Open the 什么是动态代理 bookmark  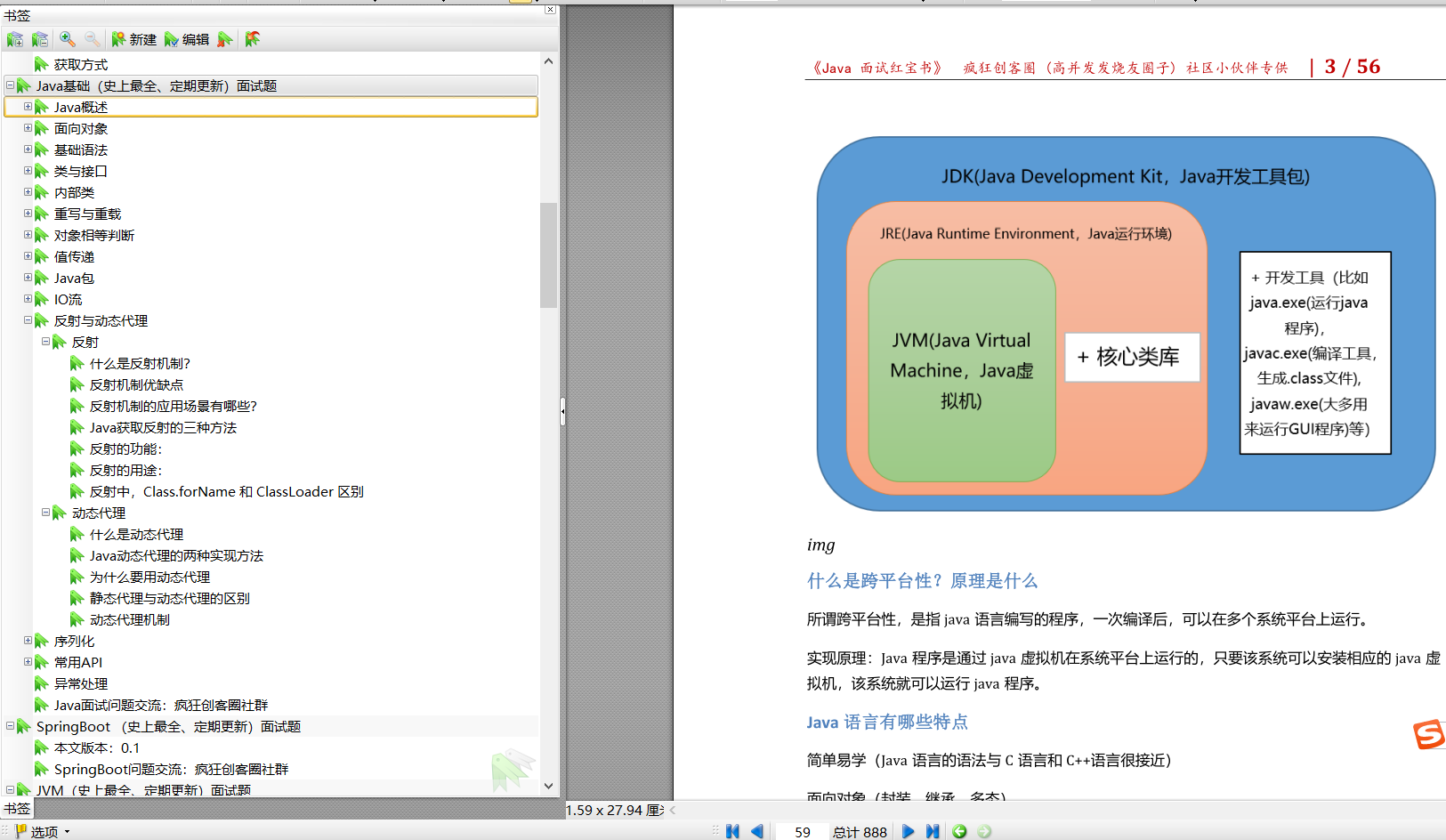[136, 535]
